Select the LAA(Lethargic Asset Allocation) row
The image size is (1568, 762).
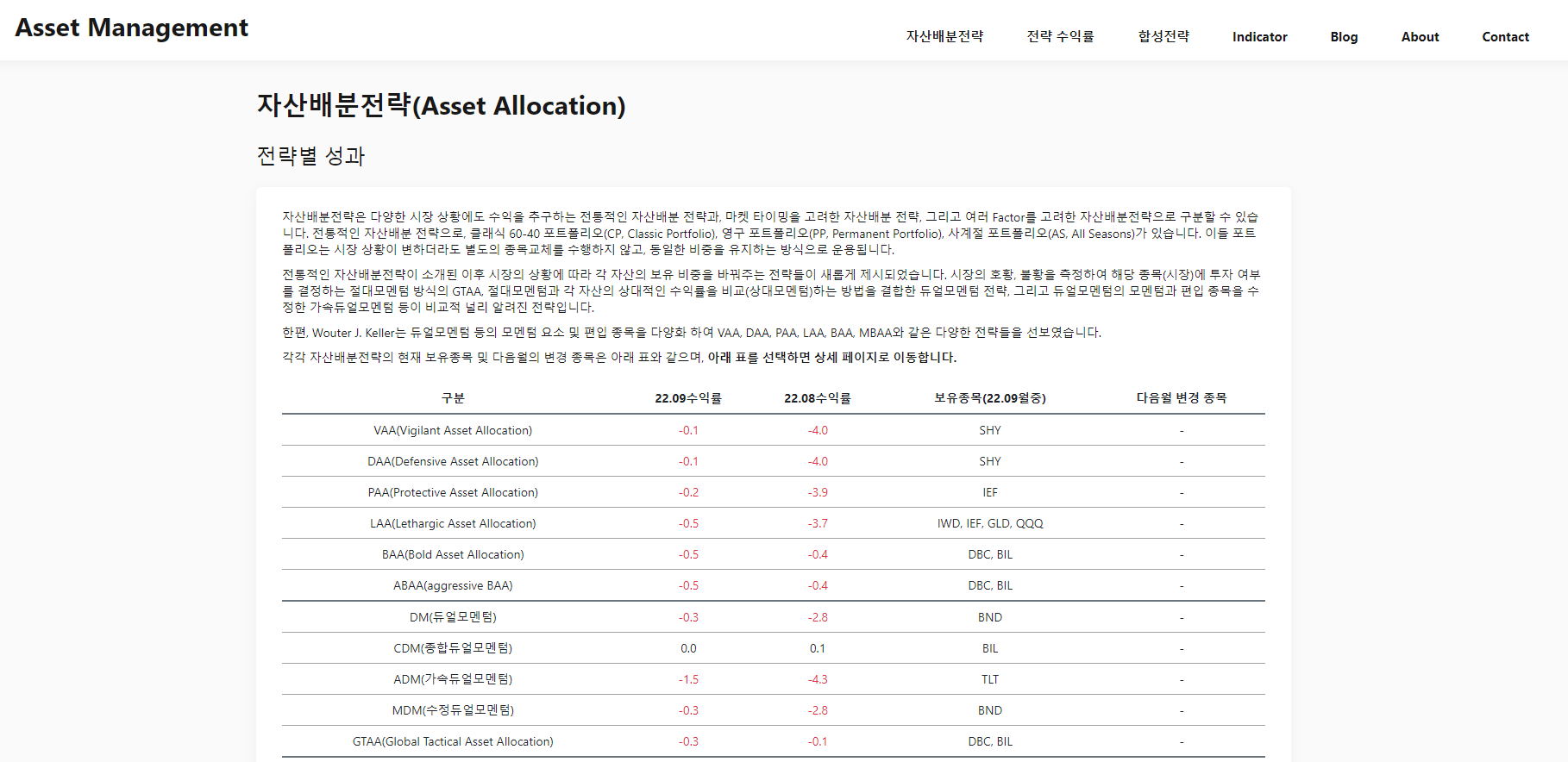pos(773,523)
